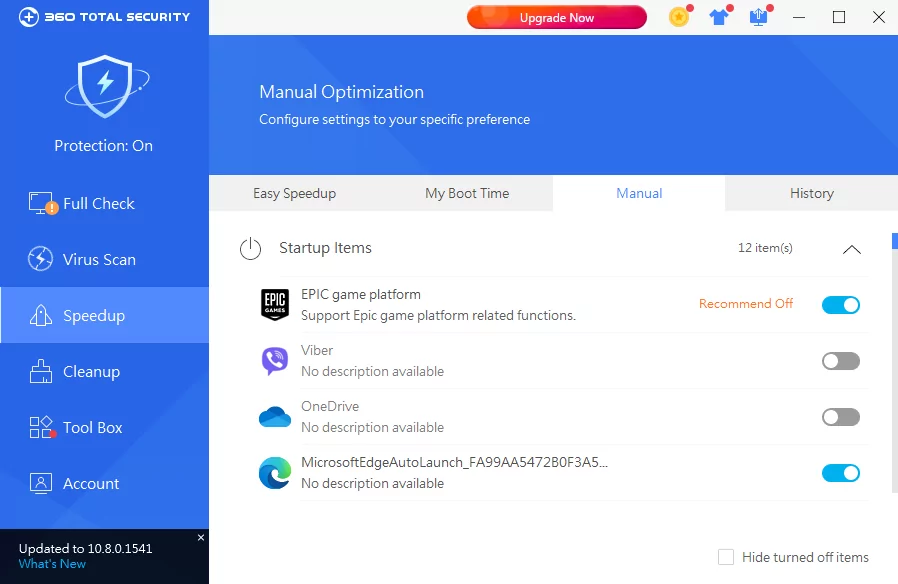
Task: Click the Viber app icon
Action: coord(275,361)
